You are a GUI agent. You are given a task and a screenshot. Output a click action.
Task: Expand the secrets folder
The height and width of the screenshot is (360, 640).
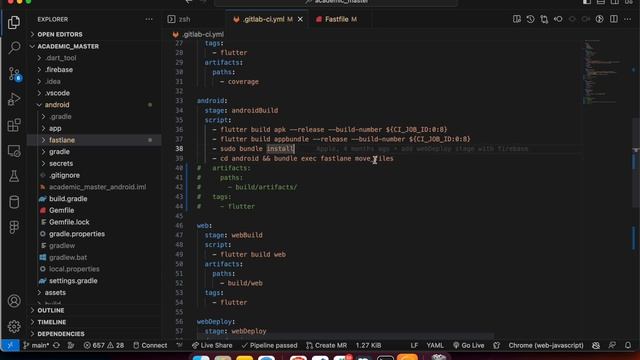[61, 163]
